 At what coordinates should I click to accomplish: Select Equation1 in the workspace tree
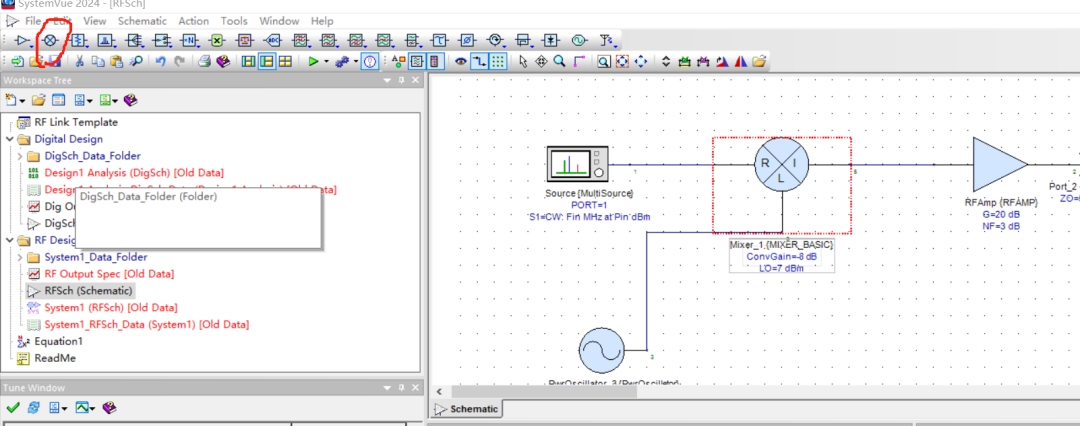point(59,341)
